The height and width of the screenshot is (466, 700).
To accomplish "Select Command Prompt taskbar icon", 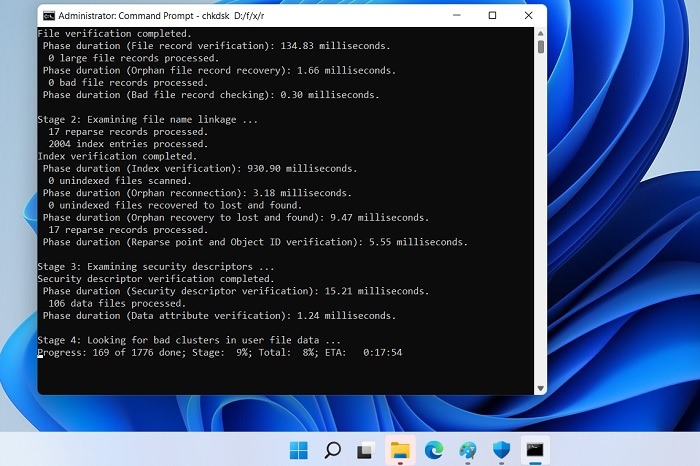I will pyautogui.click(x=535, y=450).
